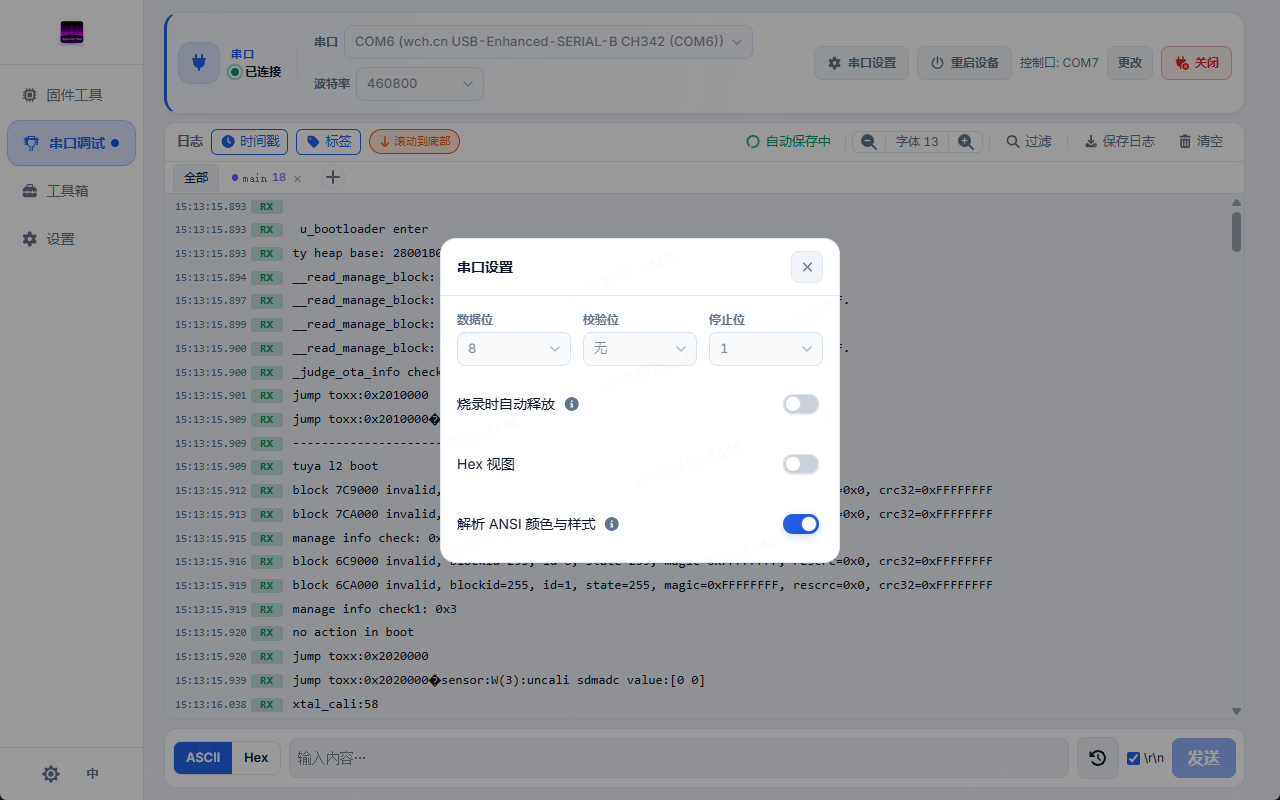Toggle Hex 视图 switch
Viewport: 1280px width, 800px height.
801,464
